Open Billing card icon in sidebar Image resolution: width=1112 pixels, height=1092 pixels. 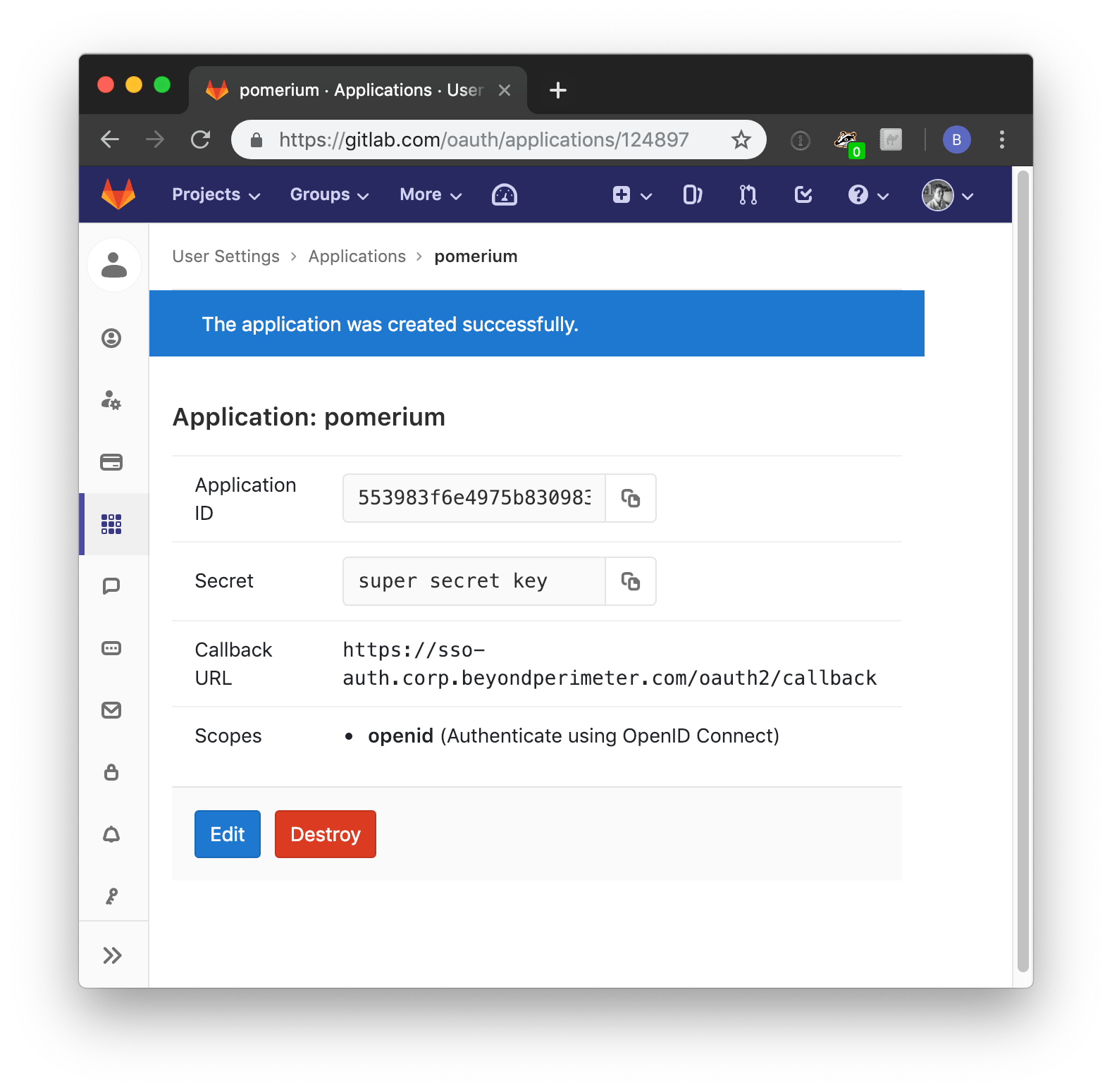[111, 462]
